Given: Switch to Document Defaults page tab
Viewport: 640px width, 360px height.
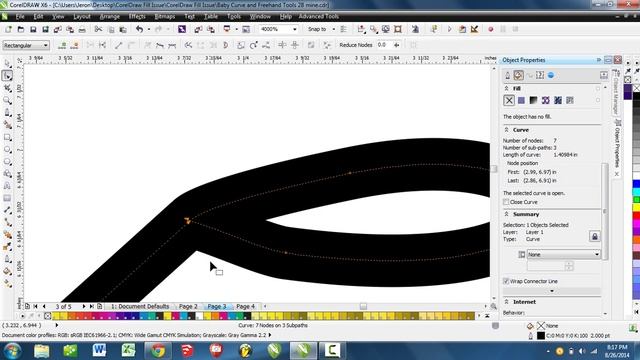Looking at the screenshot, I should click(140, 306).
